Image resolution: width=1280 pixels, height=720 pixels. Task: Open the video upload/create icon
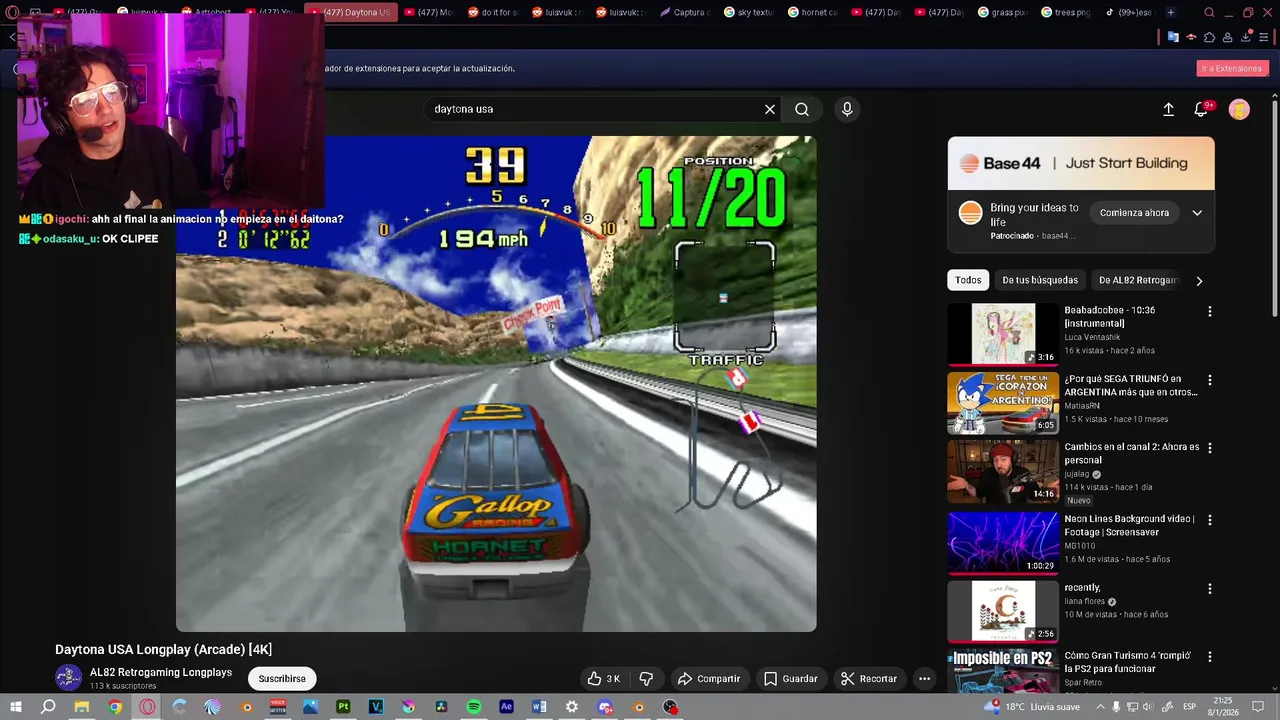click(1168, 109)
